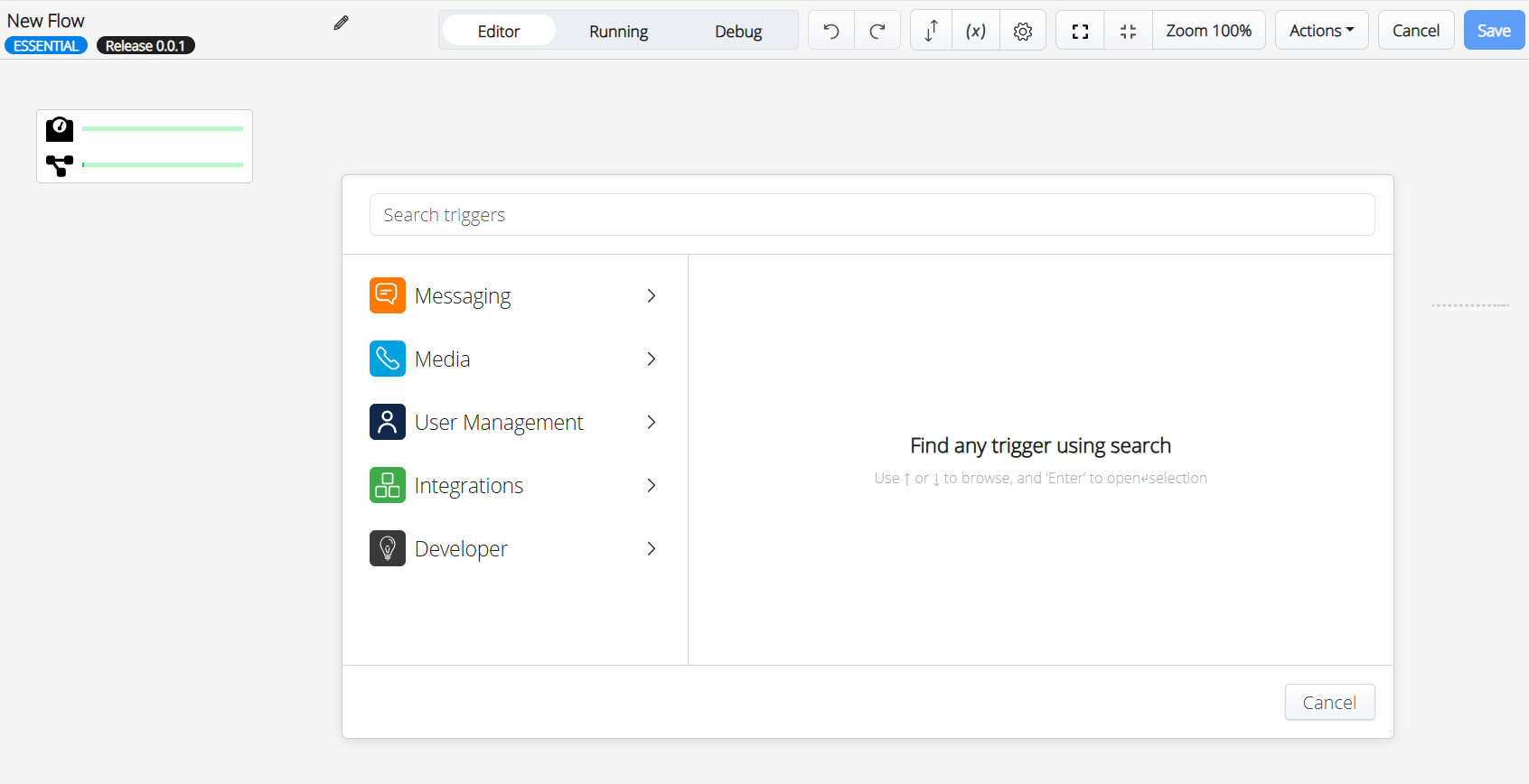Click the undo arrow icon
This screenshot has width=1529, height=784.
tap(831, 32)
